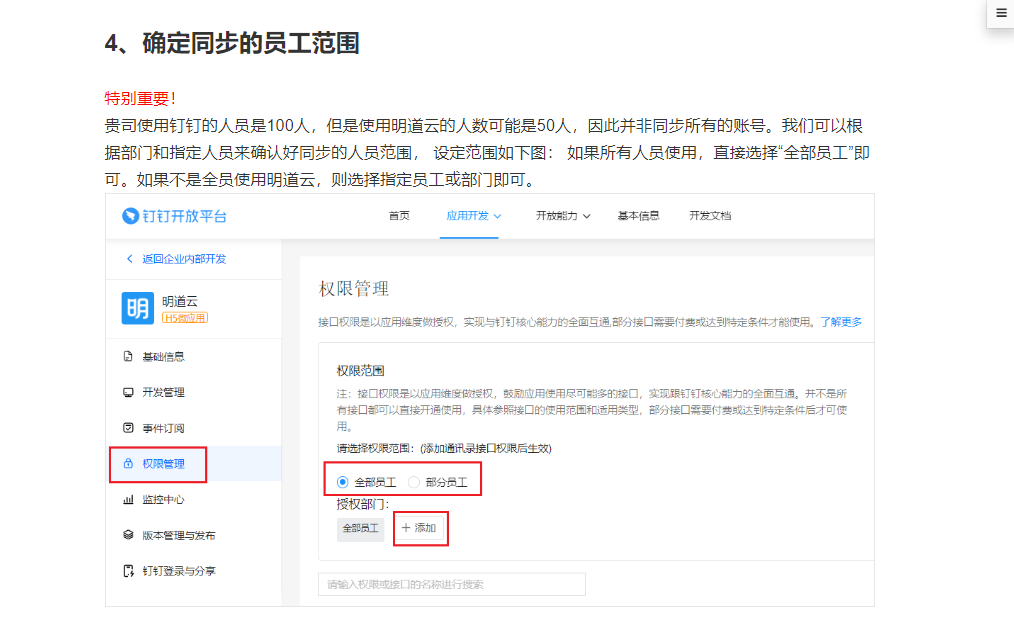The image size is (1014, 623).
Task: Select the 部分员工 radio button
Action: click(414, 482)
